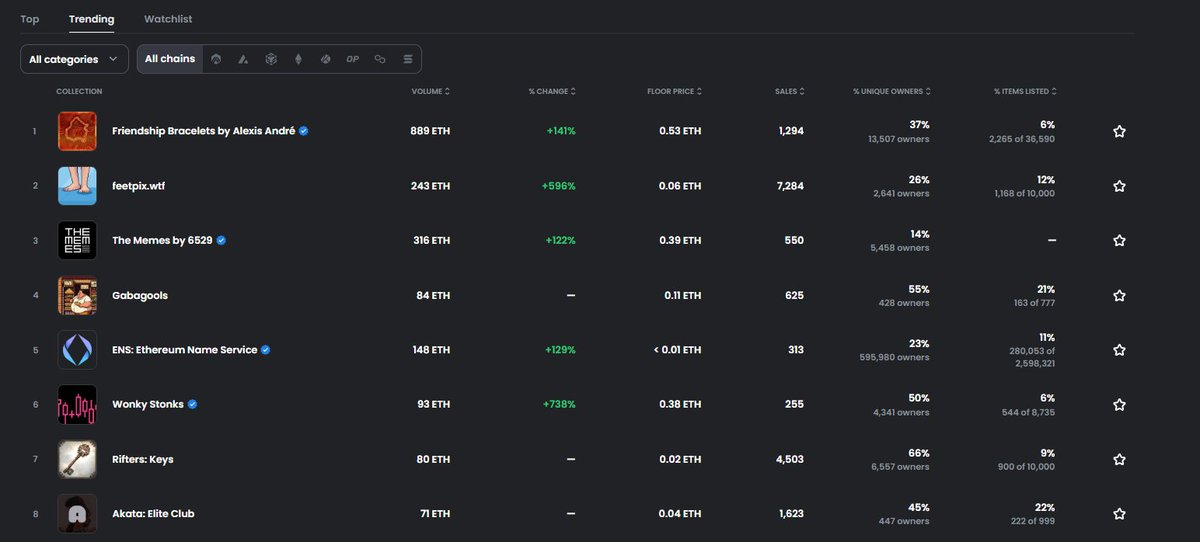
Task: Click the 595,980 owners text
Action: click(894, 357)
